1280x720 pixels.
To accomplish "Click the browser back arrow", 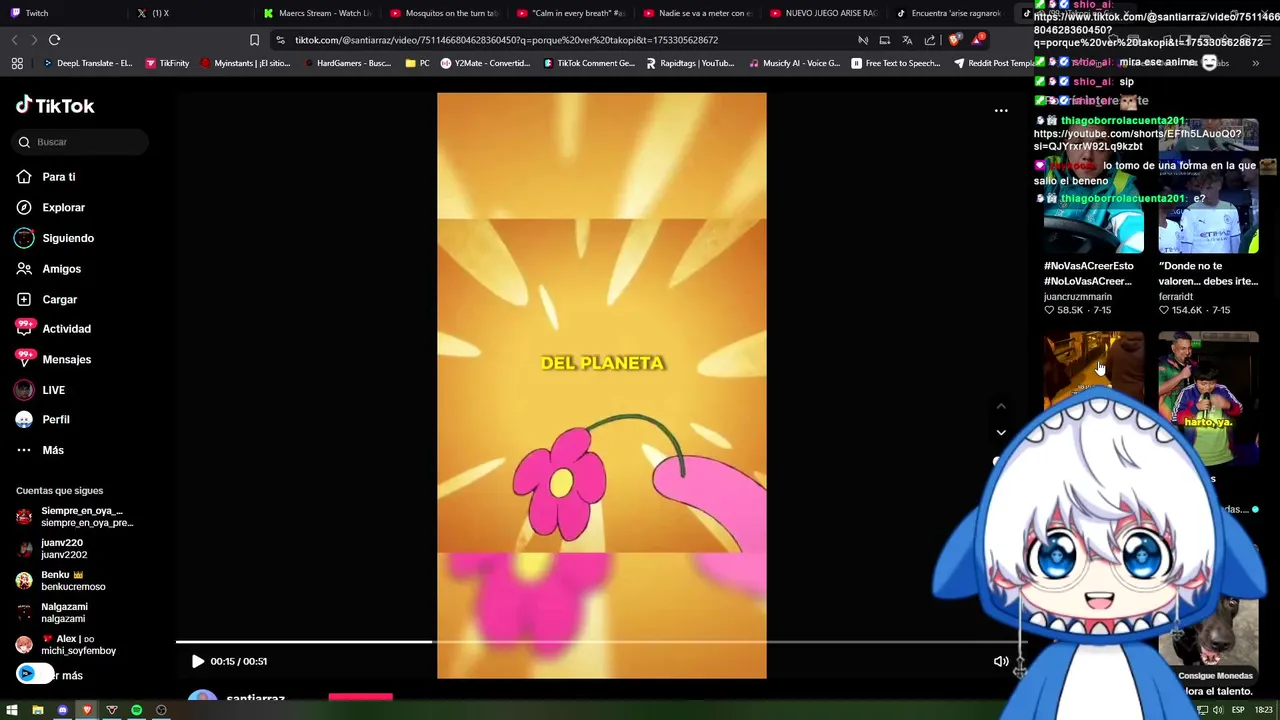I will 14,40.
